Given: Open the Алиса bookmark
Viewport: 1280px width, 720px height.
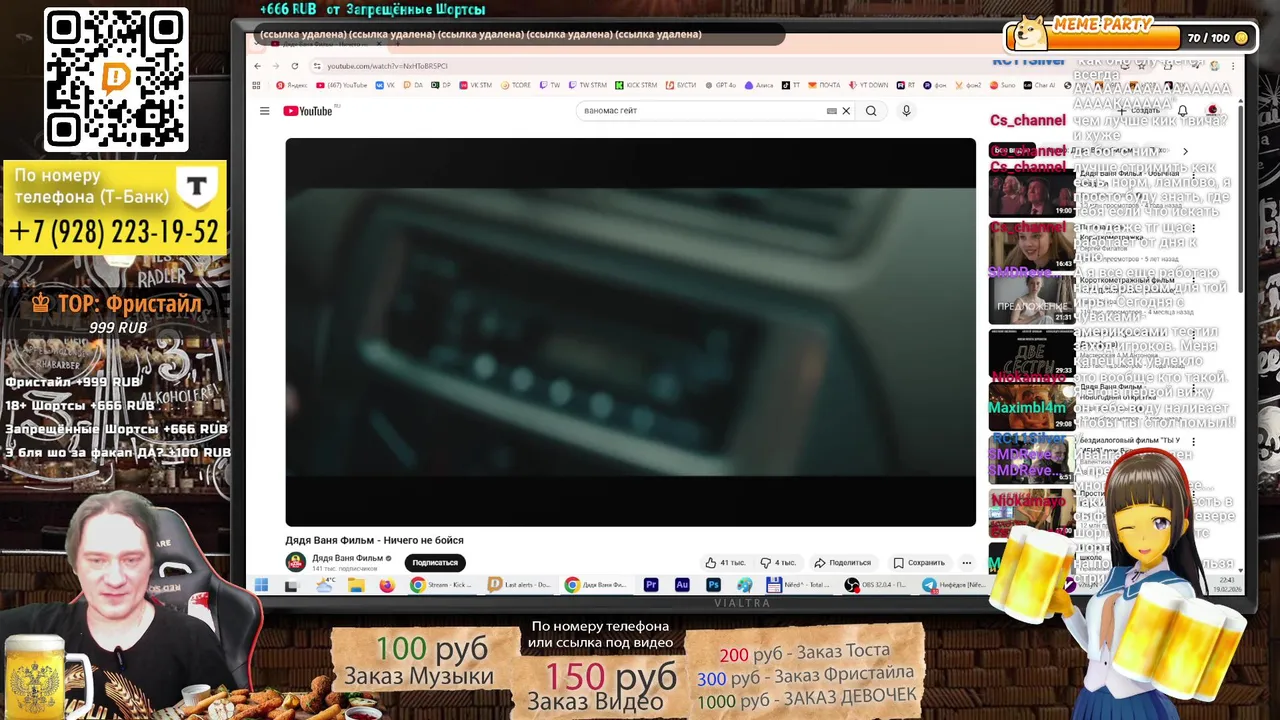Looking at the screenshot, I should [x=760, y=85].
